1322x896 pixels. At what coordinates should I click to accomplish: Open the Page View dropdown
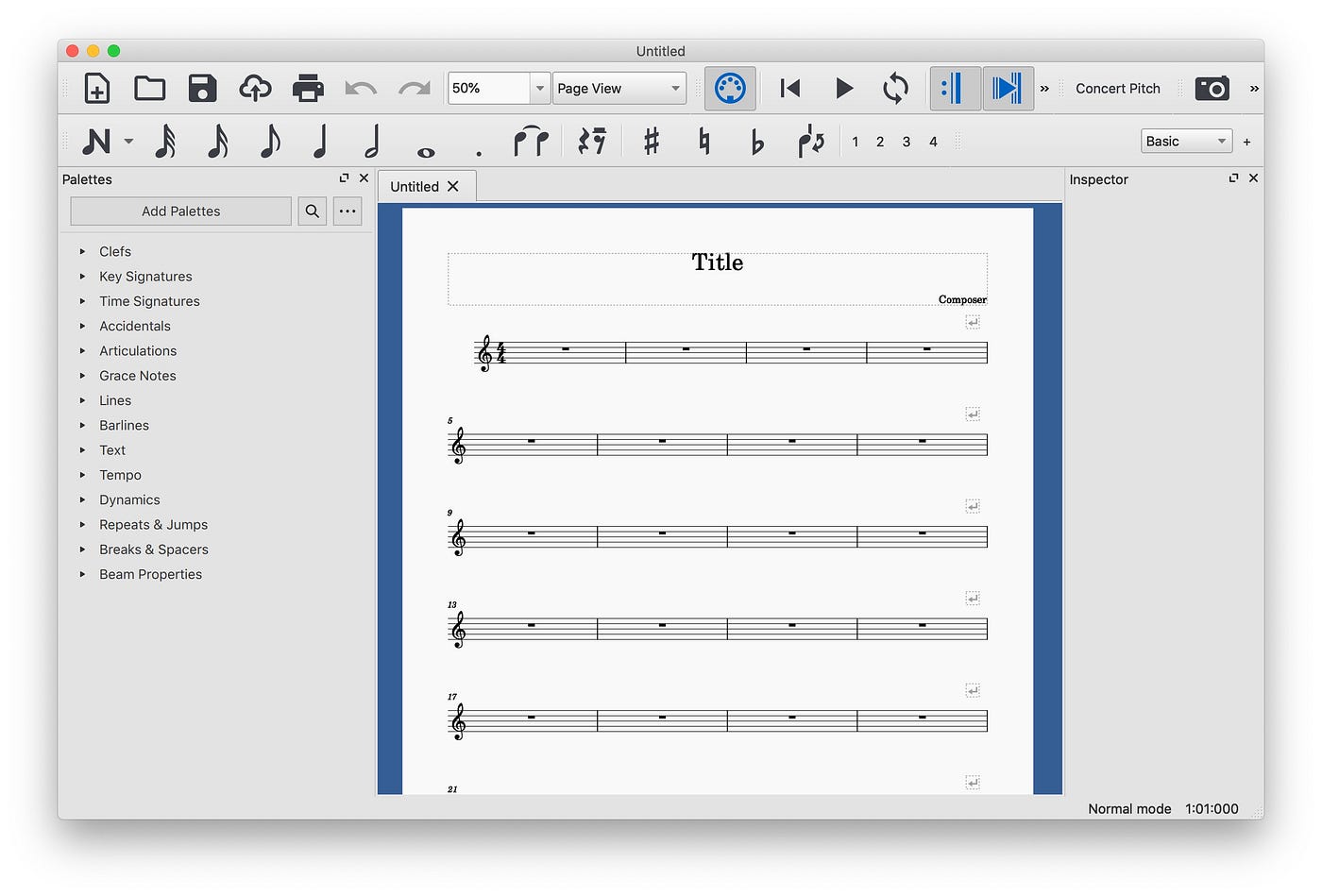tap(619, 88)
